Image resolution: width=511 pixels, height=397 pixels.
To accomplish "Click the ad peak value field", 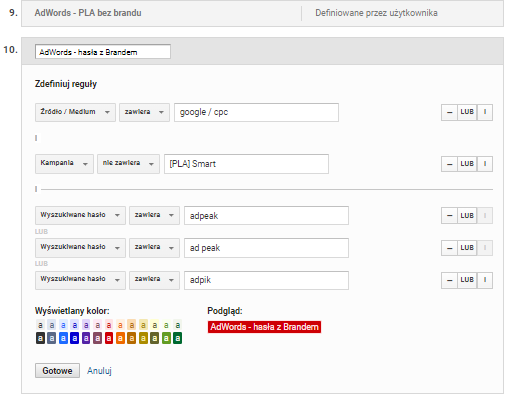I will [266, 248].
